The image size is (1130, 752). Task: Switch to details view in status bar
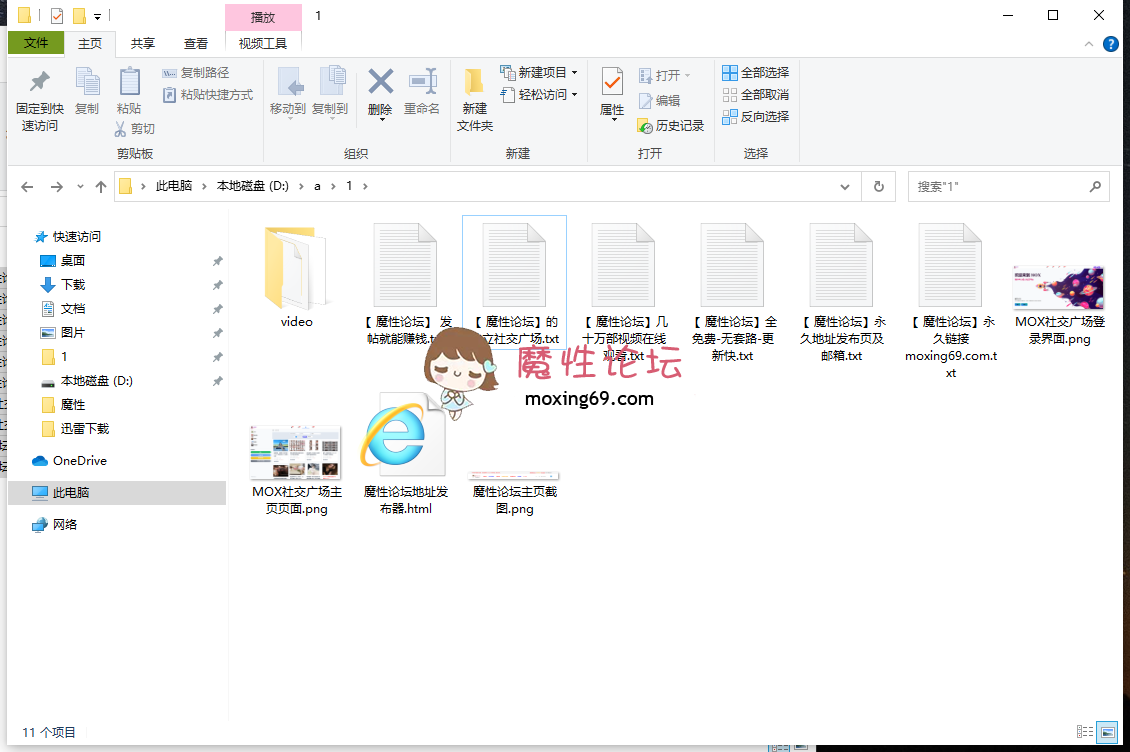pyautogui.click(x=1085, y=732)
